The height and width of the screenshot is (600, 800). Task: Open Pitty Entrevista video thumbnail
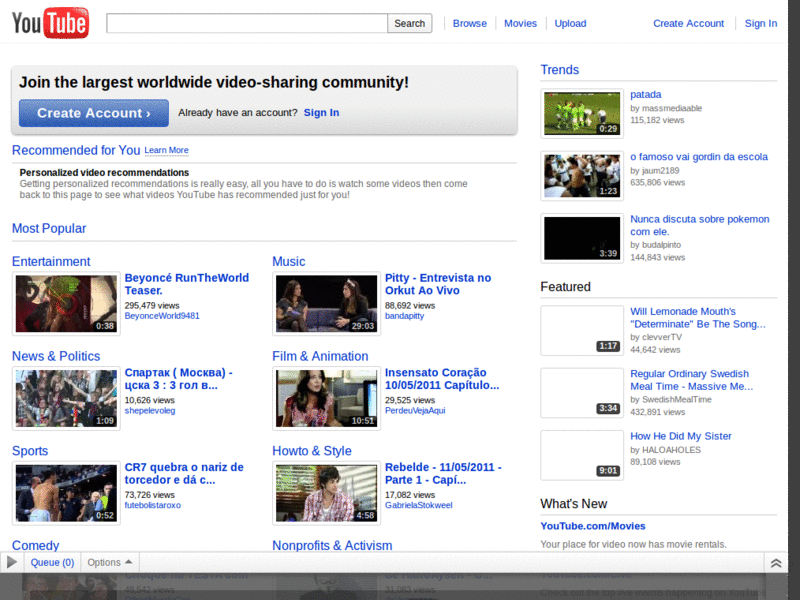tap(327, 304)
